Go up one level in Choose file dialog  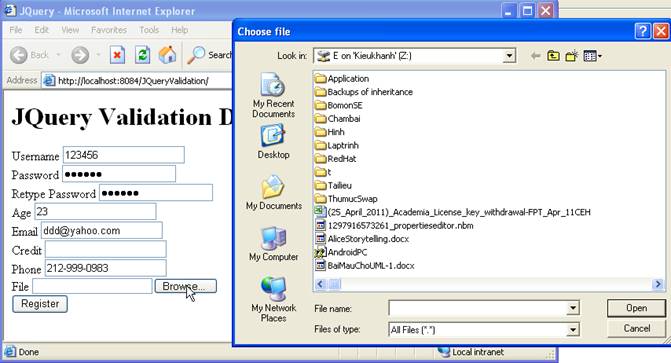(x=553, y=56)
